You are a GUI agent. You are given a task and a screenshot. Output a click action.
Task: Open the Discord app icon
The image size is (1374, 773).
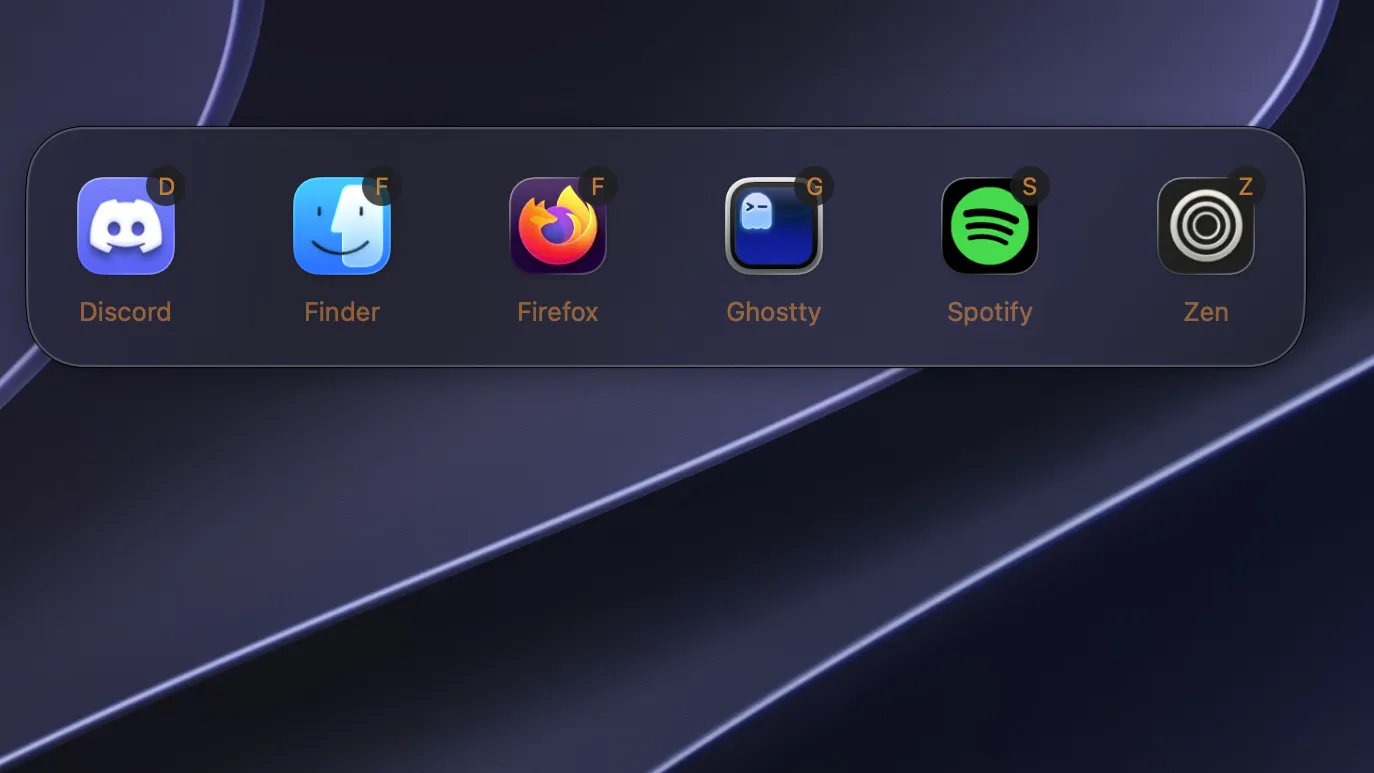[x=126, y=226]
